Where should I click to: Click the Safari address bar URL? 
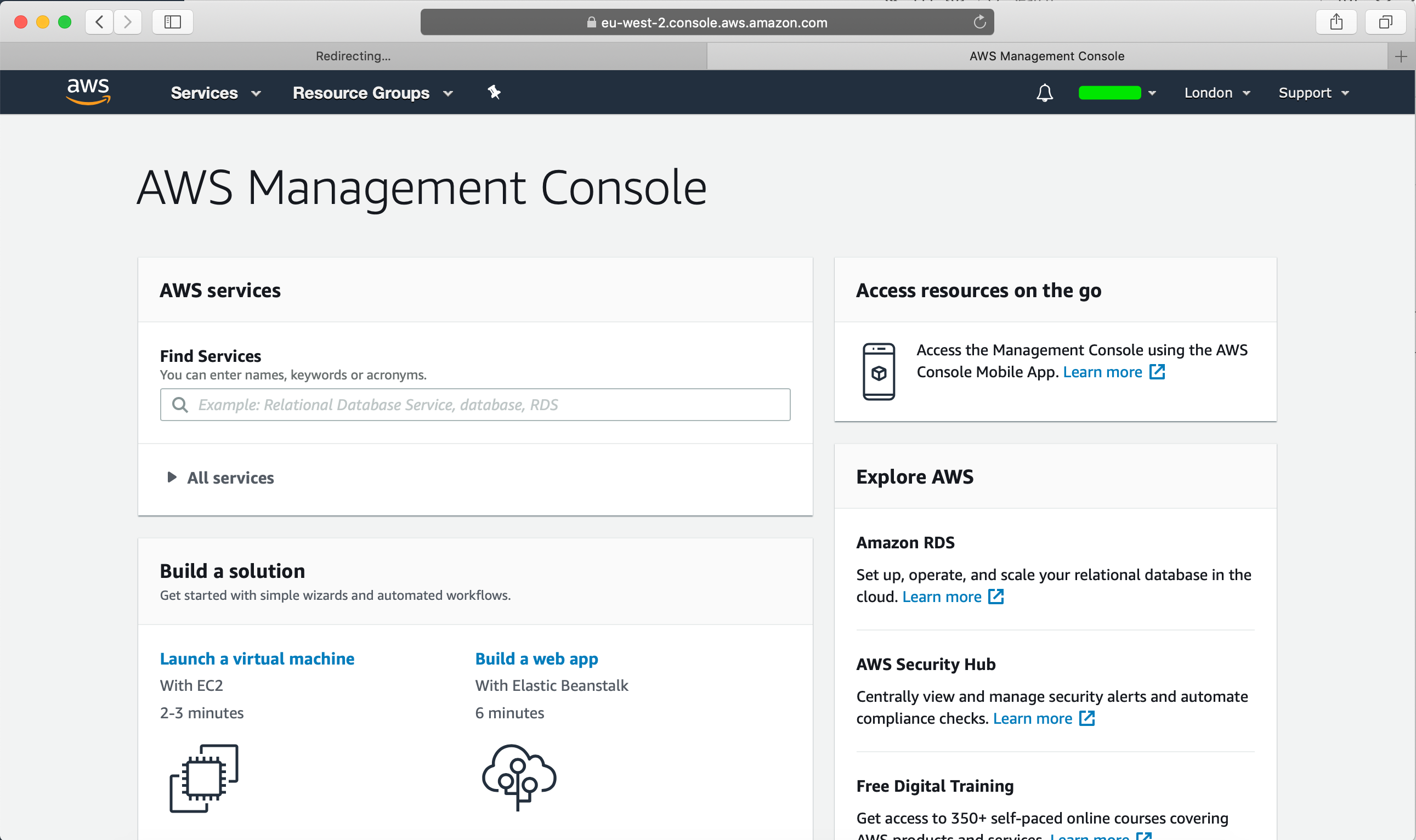(714, 22)
